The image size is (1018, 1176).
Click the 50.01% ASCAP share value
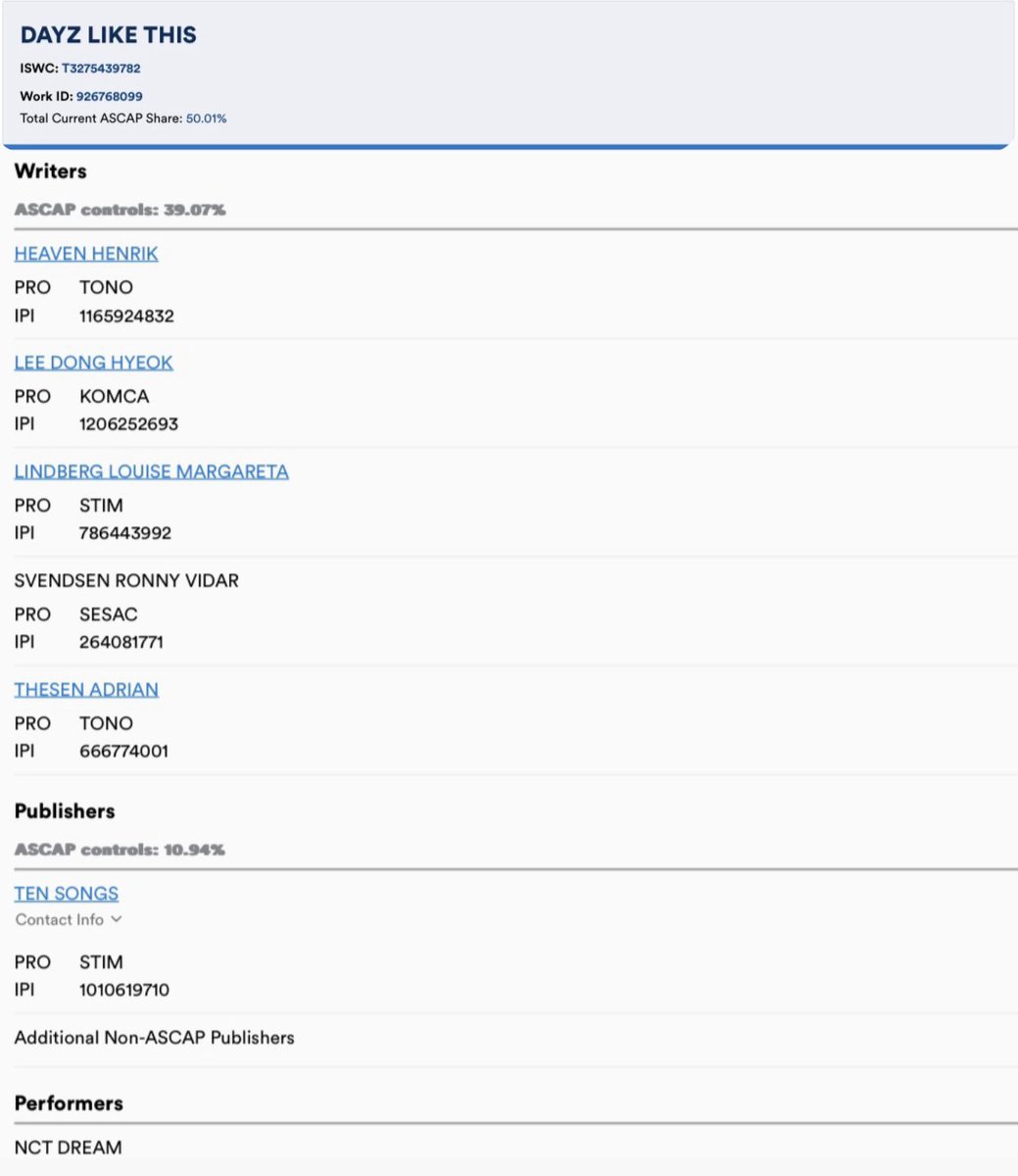[x=206, y=119]
